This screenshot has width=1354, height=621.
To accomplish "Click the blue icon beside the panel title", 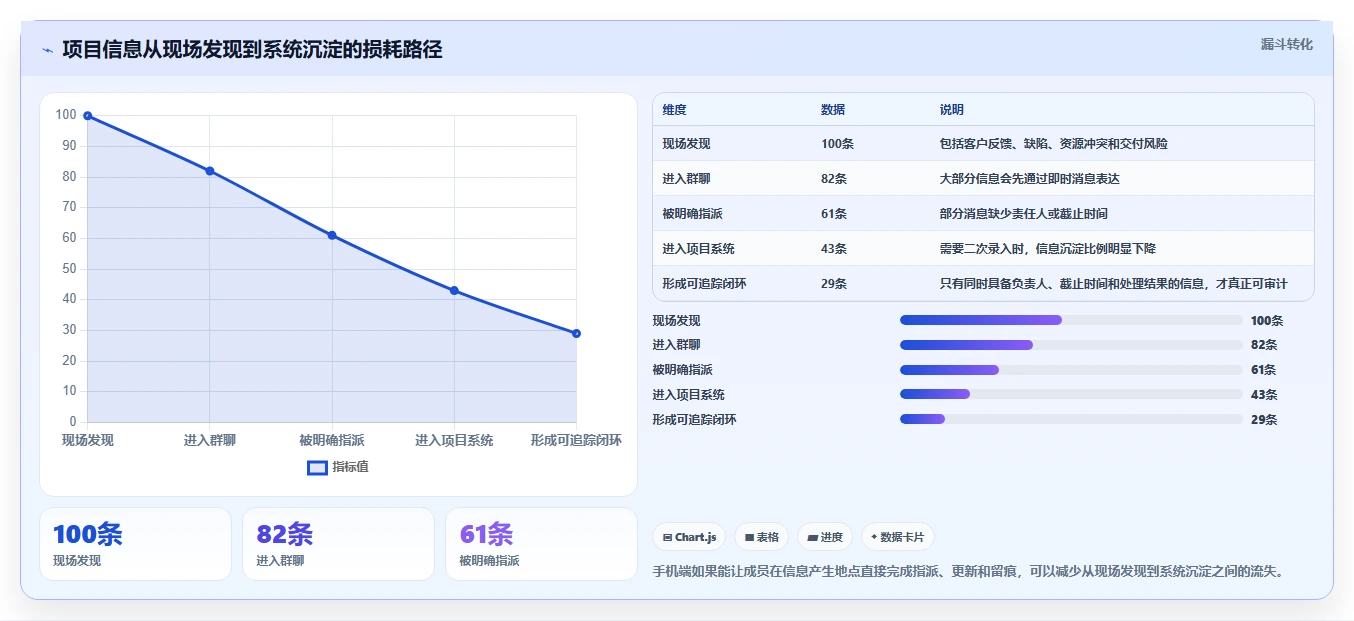I will (47, 50).
